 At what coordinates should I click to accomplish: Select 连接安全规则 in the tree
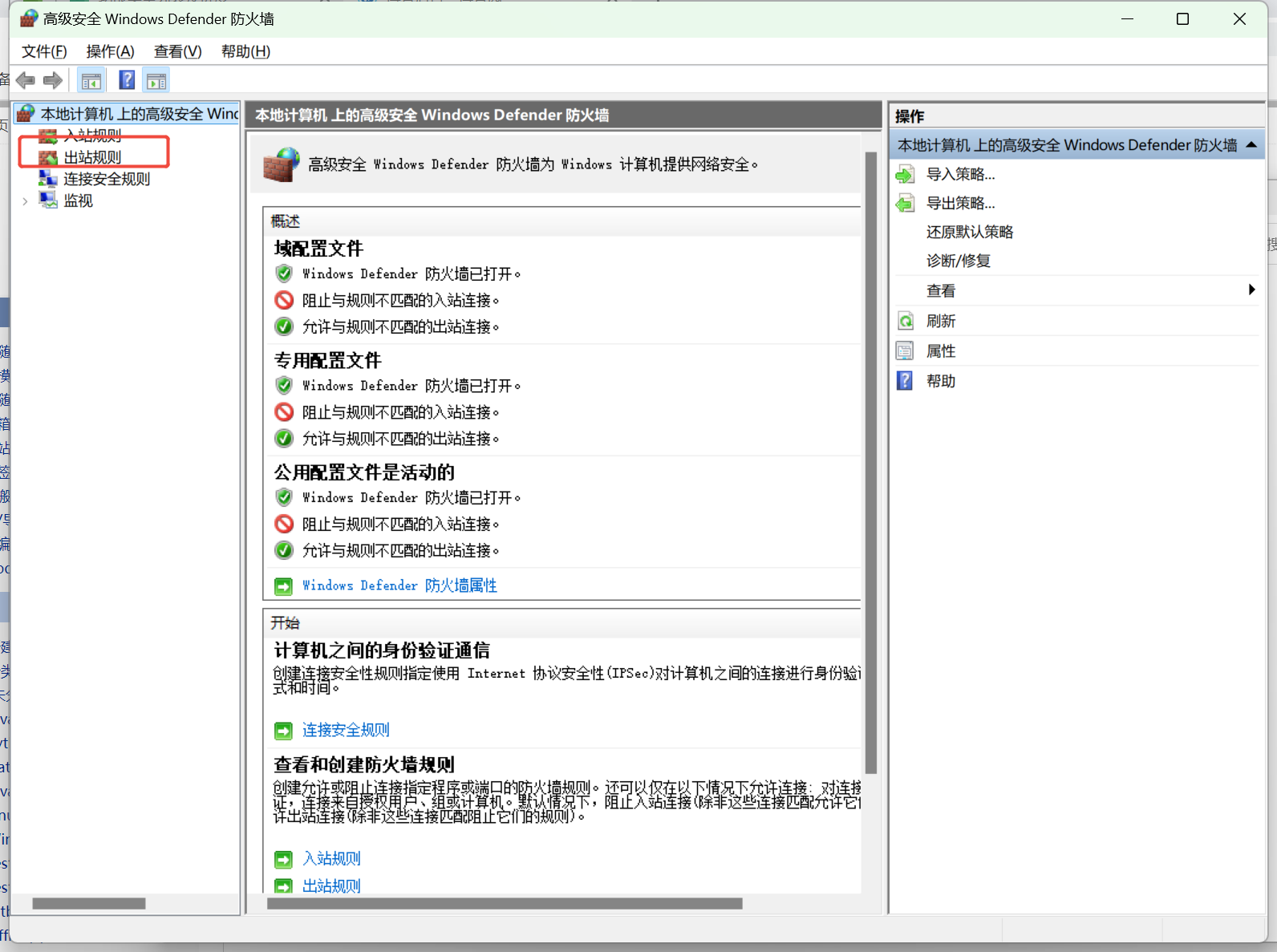click(107, 179)
